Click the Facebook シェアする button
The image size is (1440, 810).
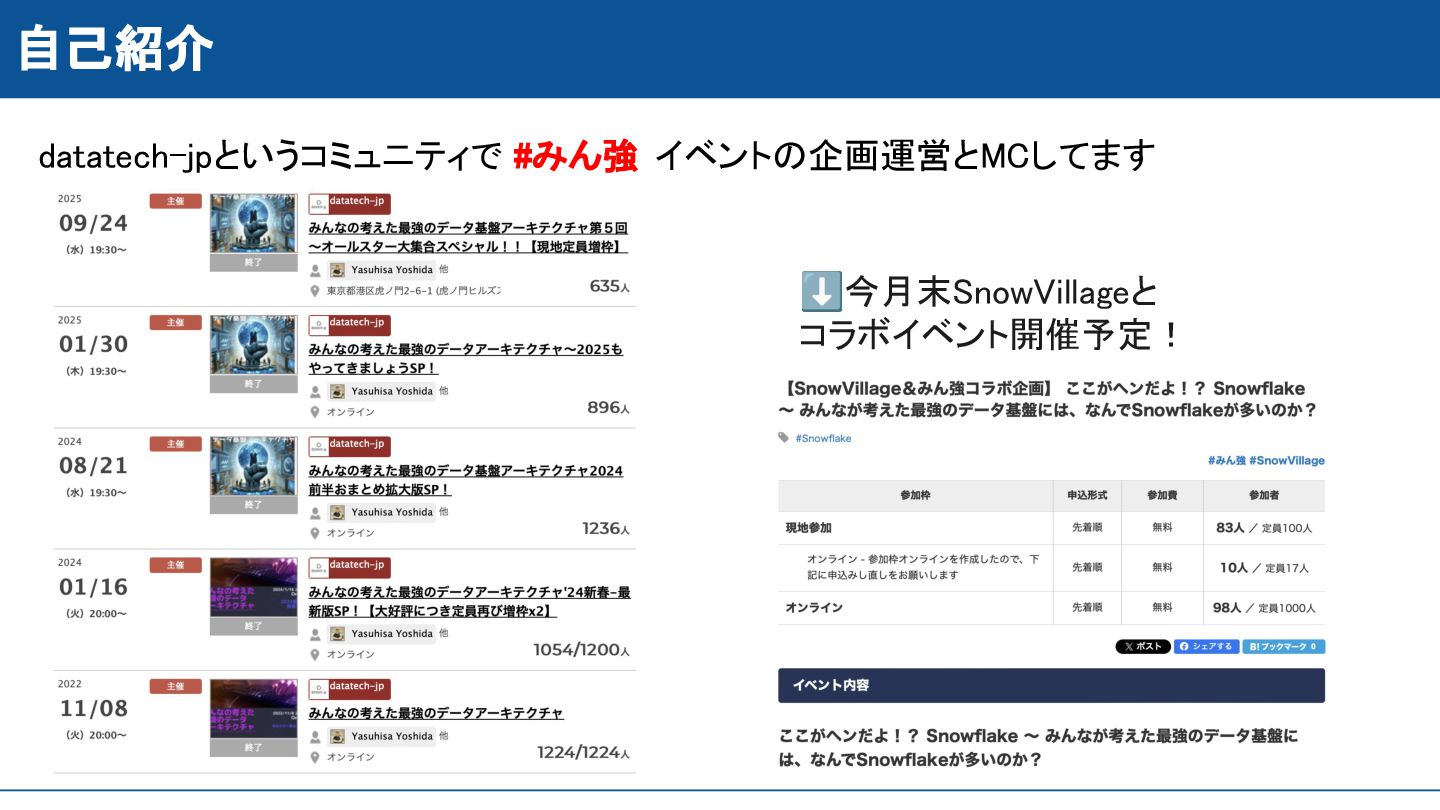pyautogui.click(x=1207, y=647)
